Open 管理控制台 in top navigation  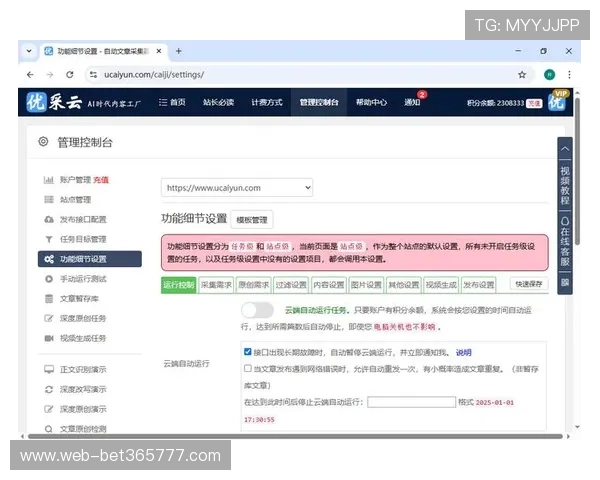point(319,102)
